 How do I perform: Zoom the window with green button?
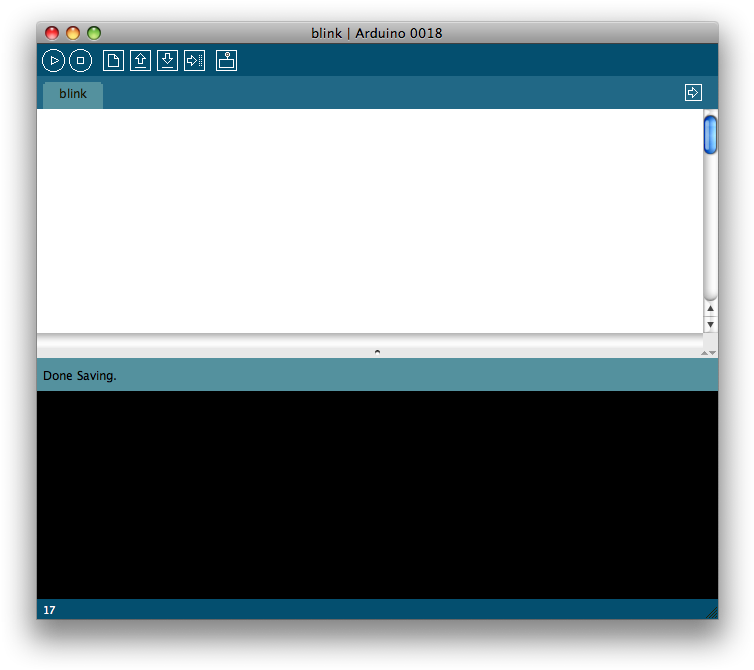point(94,33)
